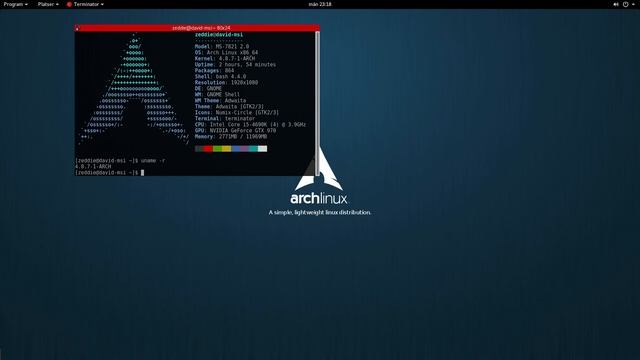The width and height of the screenshot is (640, 360).
Task: Click the 'GPU: NVIDIA GeForce GTX 970' line
Action: point(236,130)
